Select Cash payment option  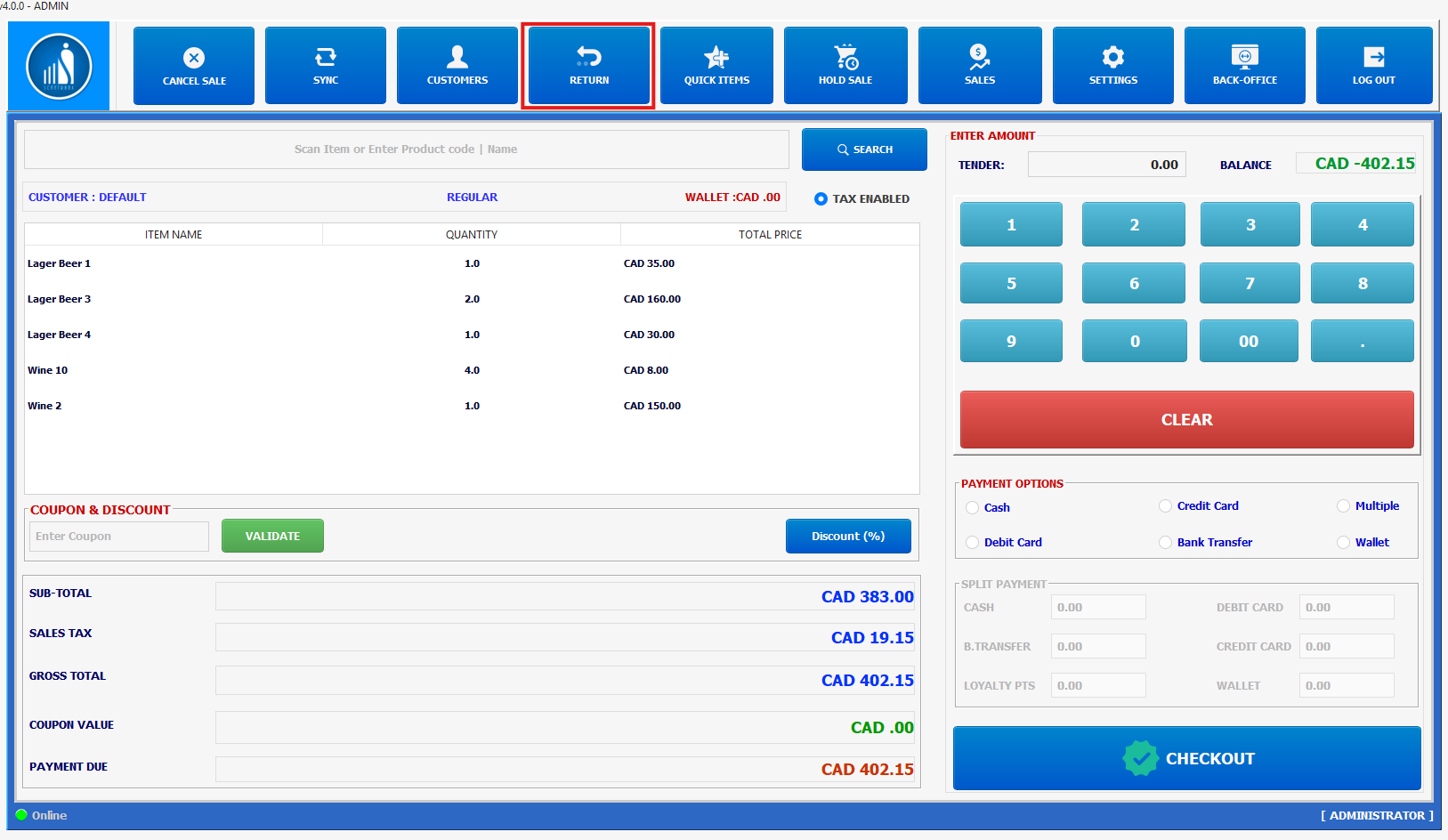973,508
